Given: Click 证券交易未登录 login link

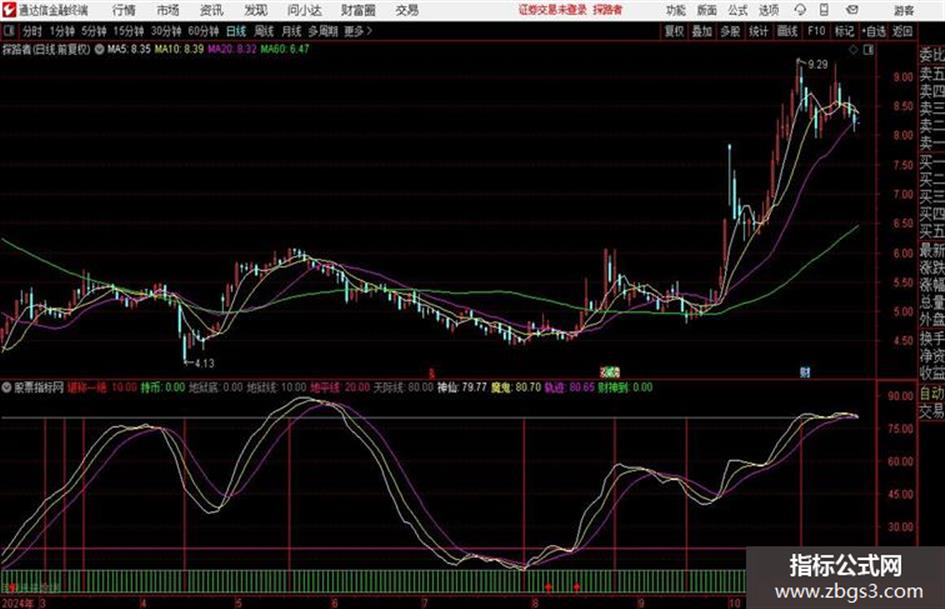Looking at the screenshot, I should [552, 10].
